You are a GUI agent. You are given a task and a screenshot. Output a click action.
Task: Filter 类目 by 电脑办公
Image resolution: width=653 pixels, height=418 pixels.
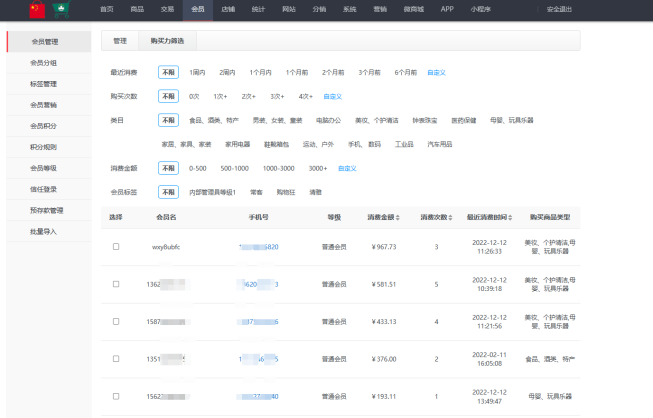[x=328, y=120]
